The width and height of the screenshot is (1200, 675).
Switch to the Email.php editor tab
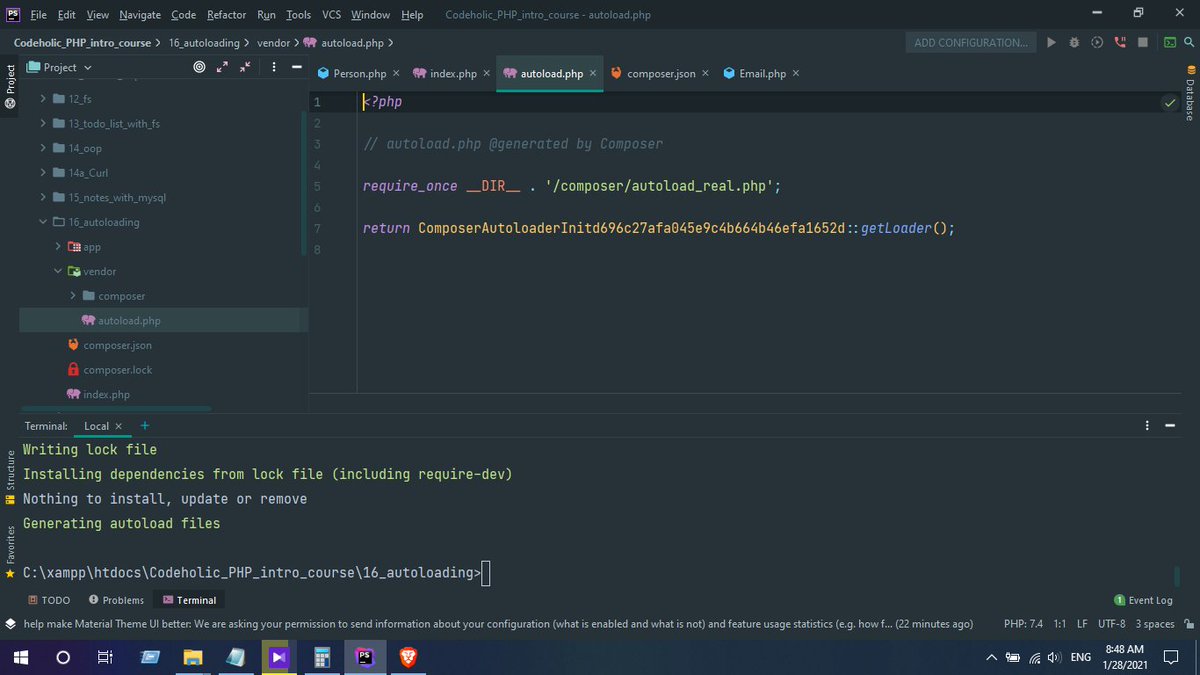click(x=762, y=73)
